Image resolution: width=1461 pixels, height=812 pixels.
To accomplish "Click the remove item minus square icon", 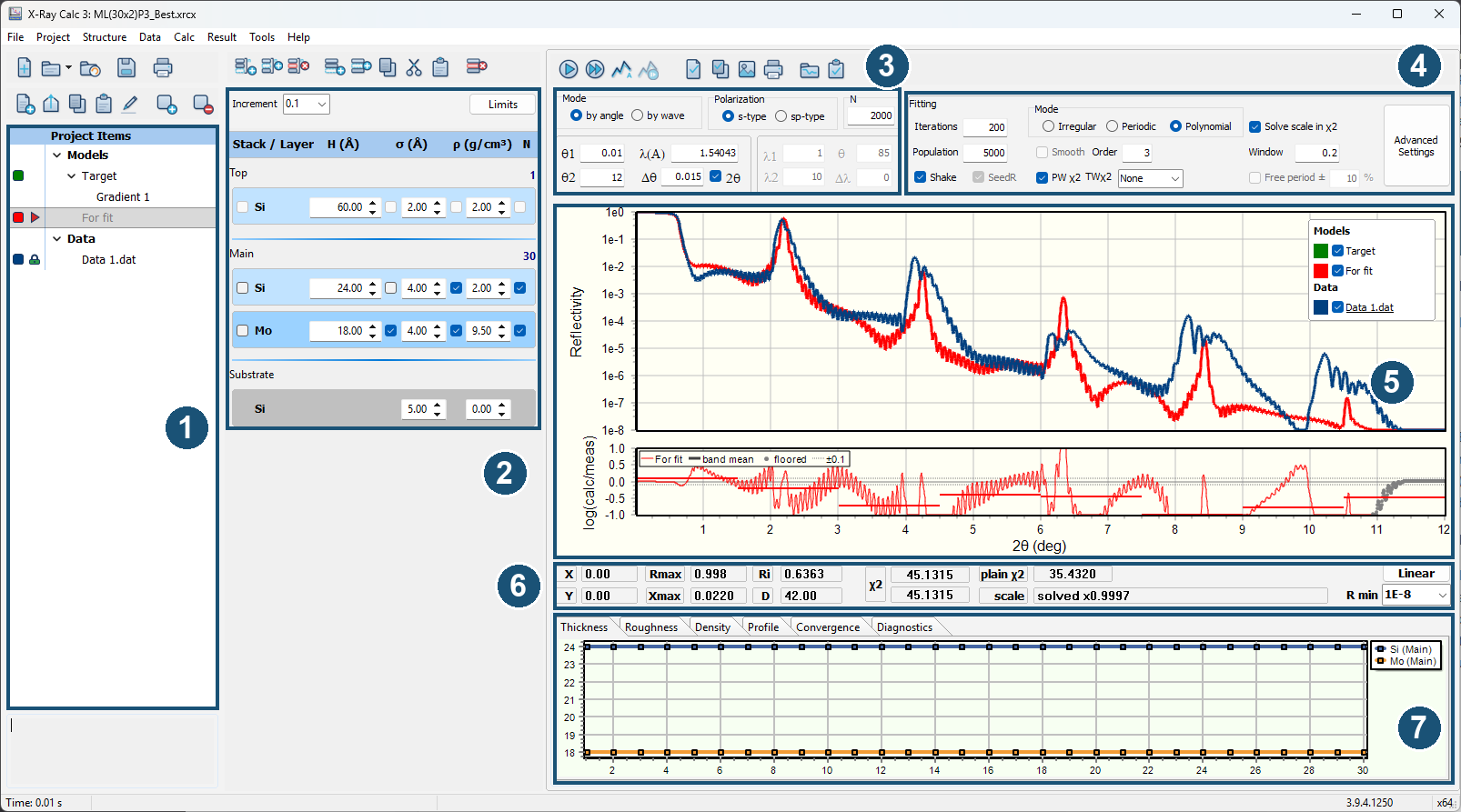I will 204,105.
